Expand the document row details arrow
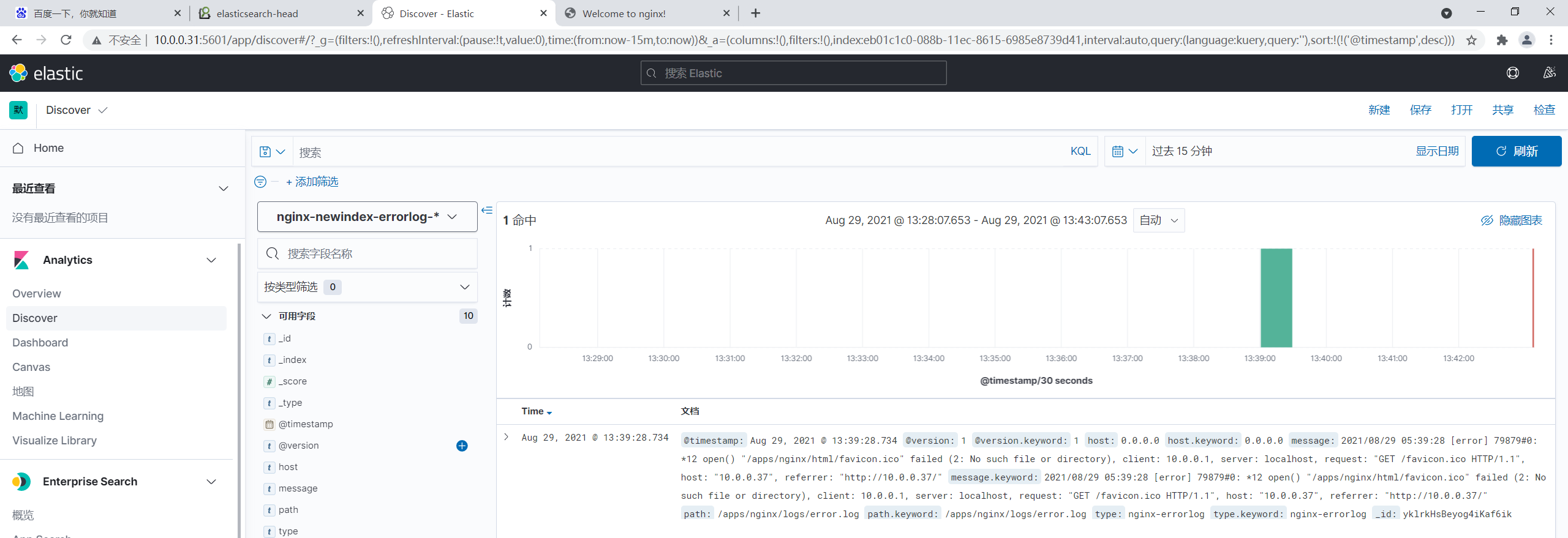The image size is (1568, 538). coord(507,437)
